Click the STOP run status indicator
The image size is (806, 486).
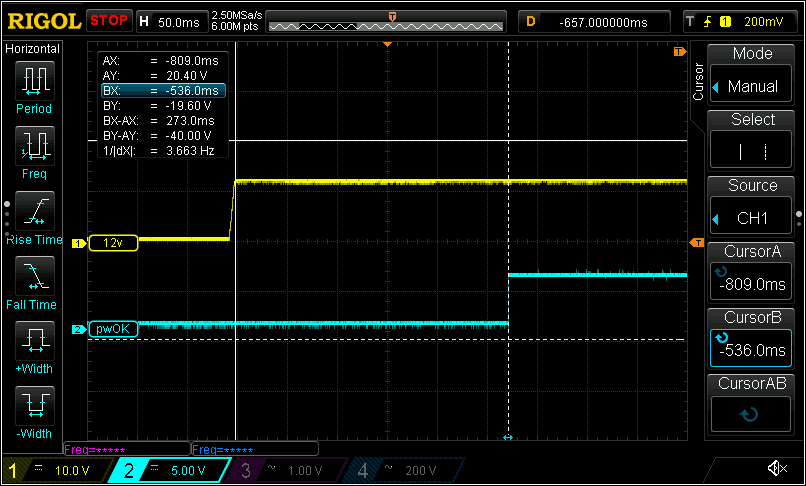(x=108, y=21)
